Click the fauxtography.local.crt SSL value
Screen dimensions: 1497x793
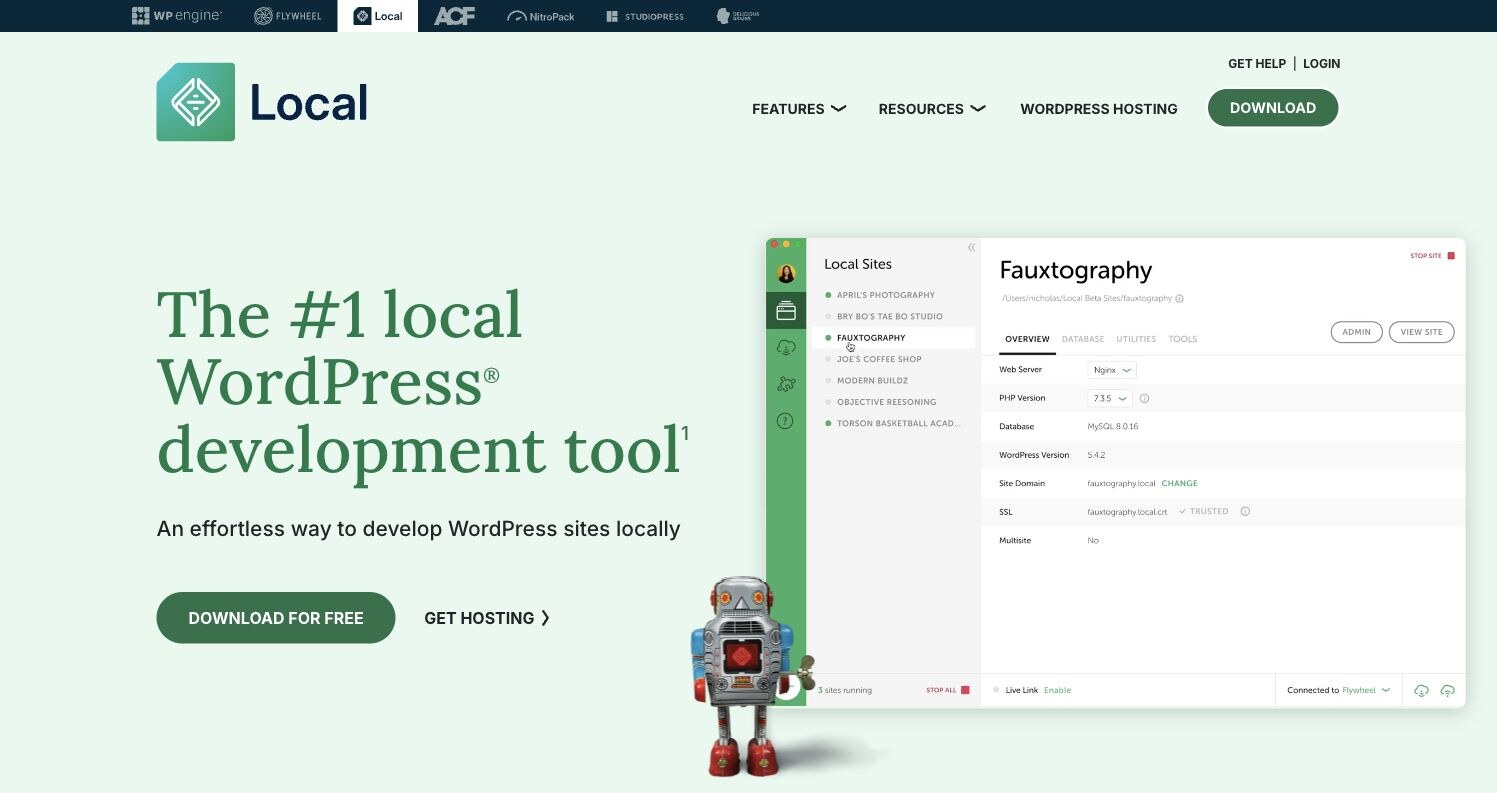point(1127,511)
